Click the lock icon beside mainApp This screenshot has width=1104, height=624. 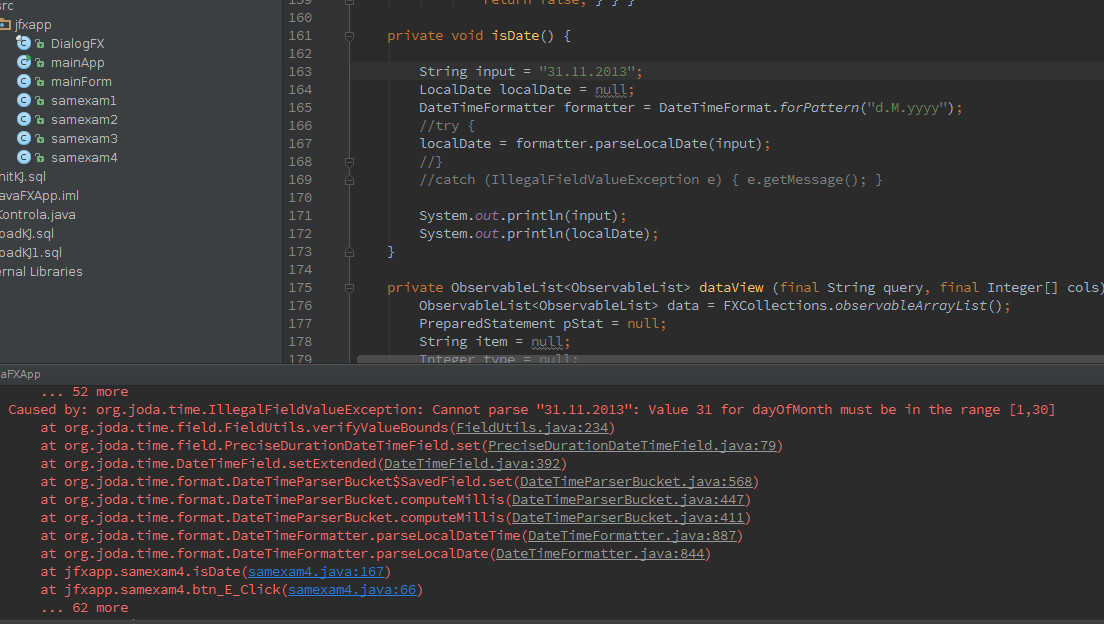[x=40, y=63]
